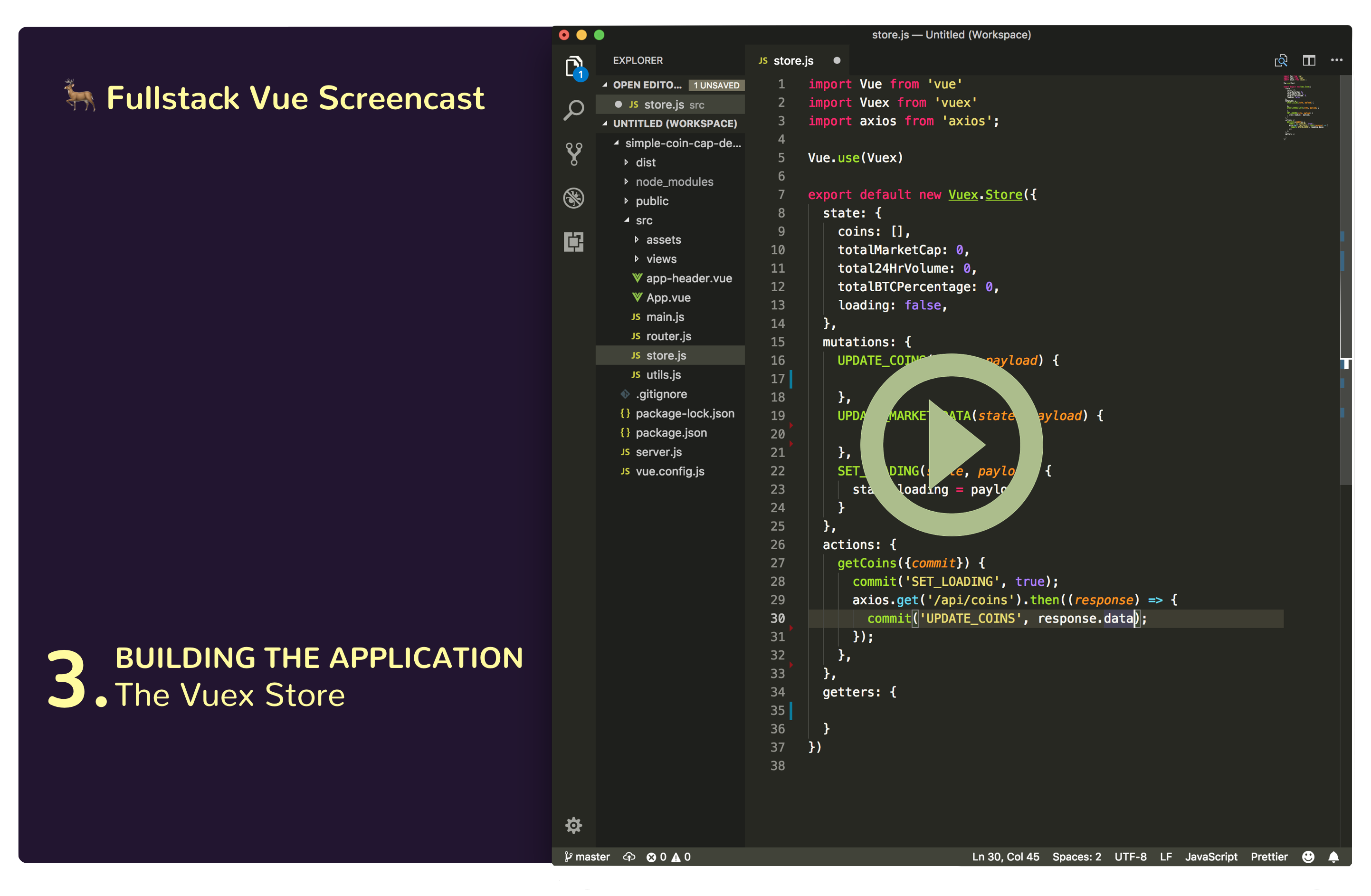
Task: Open the Debug view icon
Action: click(x=574, y=198)
